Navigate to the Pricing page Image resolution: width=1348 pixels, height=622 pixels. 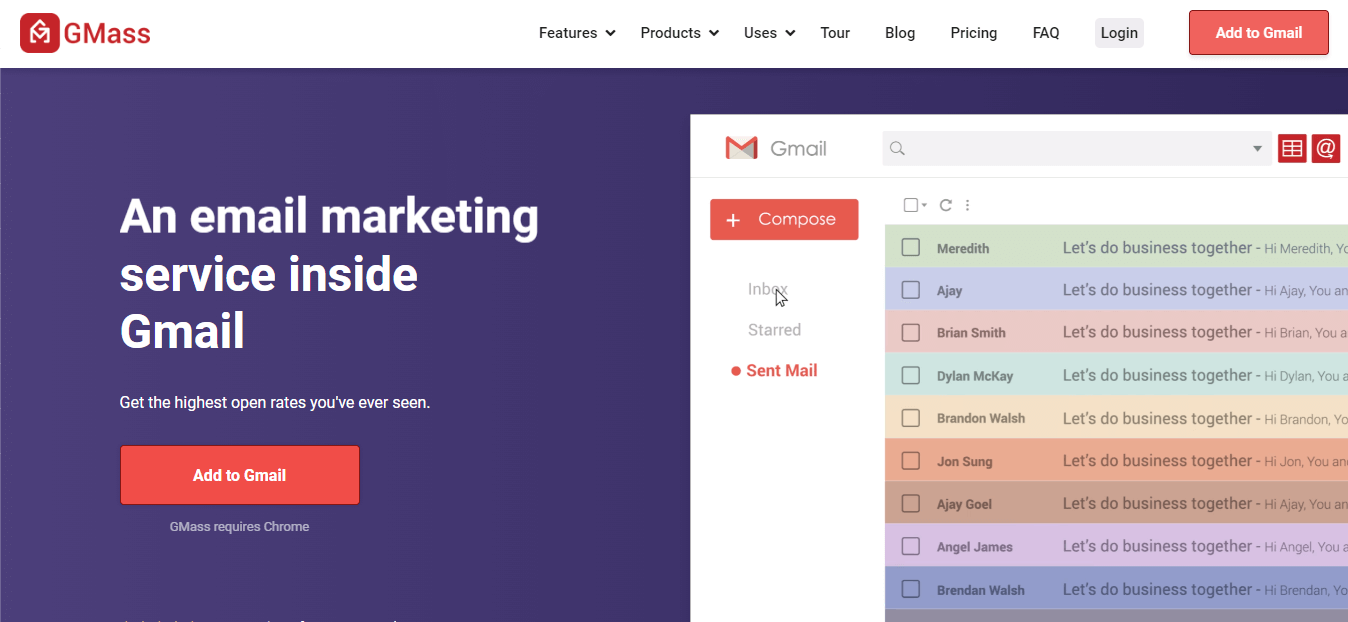pos(973,32)
